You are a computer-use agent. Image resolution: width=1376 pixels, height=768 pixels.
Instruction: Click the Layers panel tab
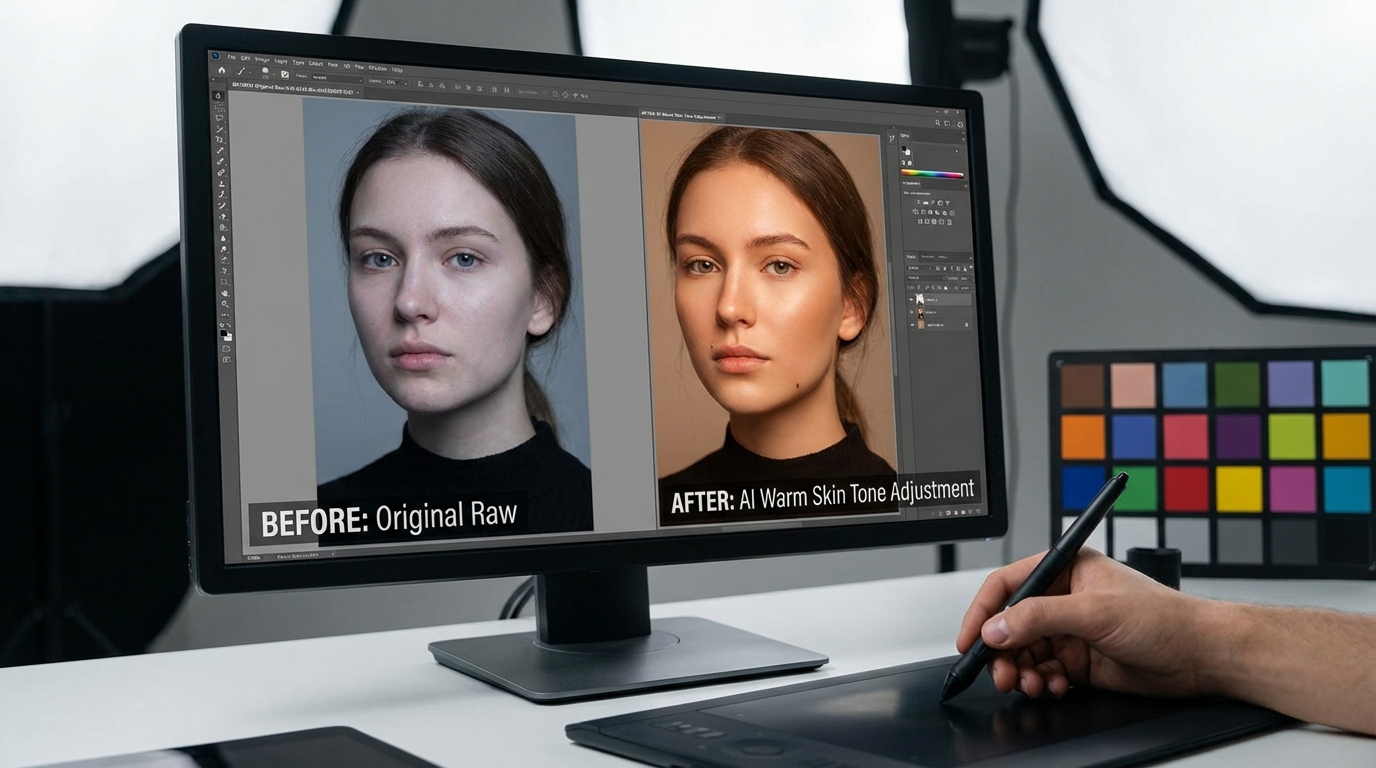click(x=911, y=256)
